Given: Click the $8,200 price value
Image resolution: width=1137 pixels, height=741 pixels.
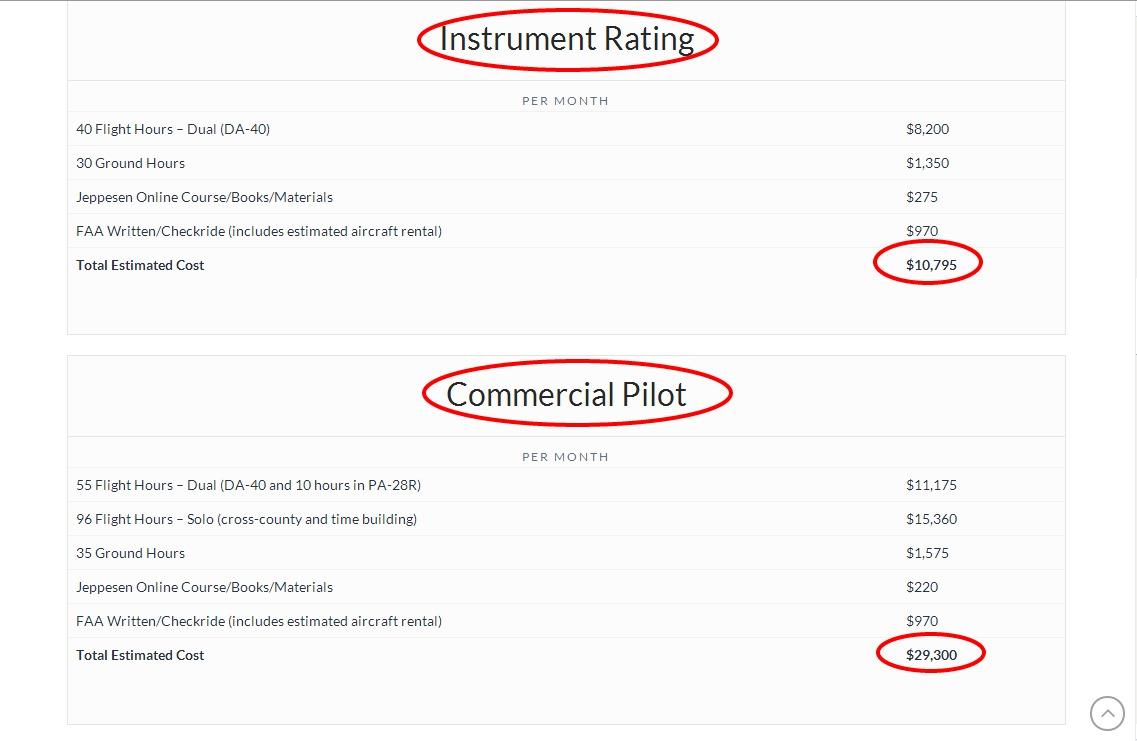Looking at the screenshot, I should [927, 129].
